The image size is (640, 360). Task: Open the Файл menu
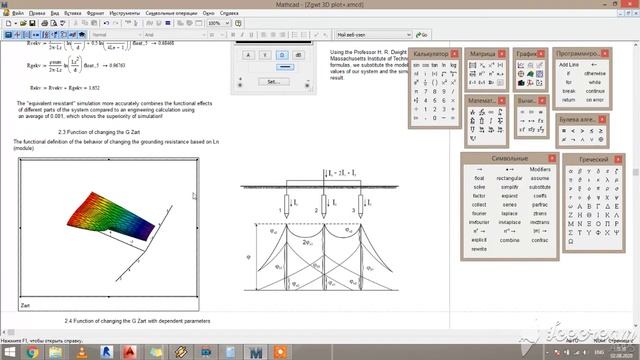pyautogui.click(x=18, y=13)
